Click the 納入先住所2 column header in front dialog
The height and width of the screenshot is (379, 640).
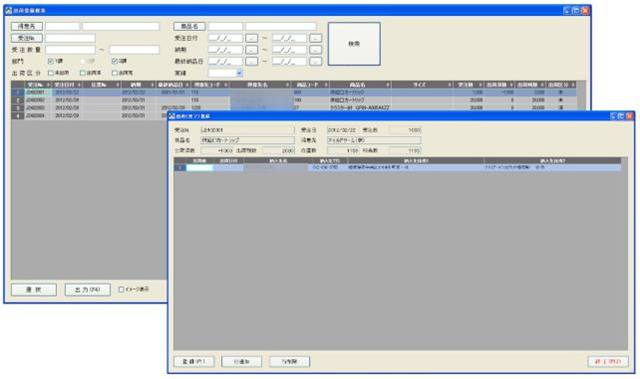tap(553, 161)
